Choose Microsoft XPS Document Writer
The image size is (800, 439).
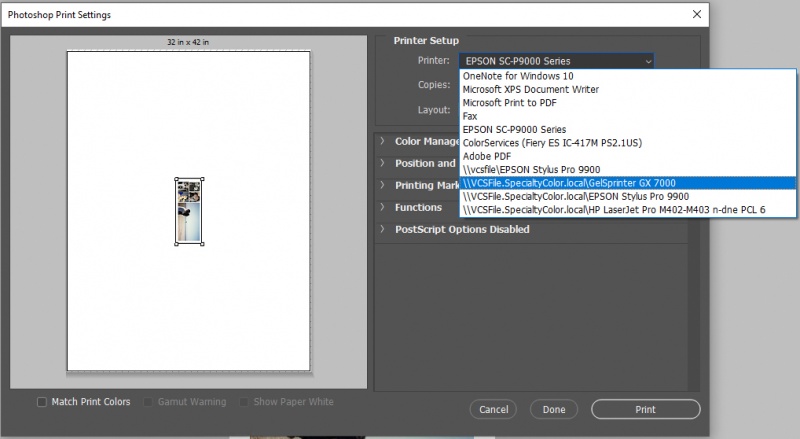point(530,89)
